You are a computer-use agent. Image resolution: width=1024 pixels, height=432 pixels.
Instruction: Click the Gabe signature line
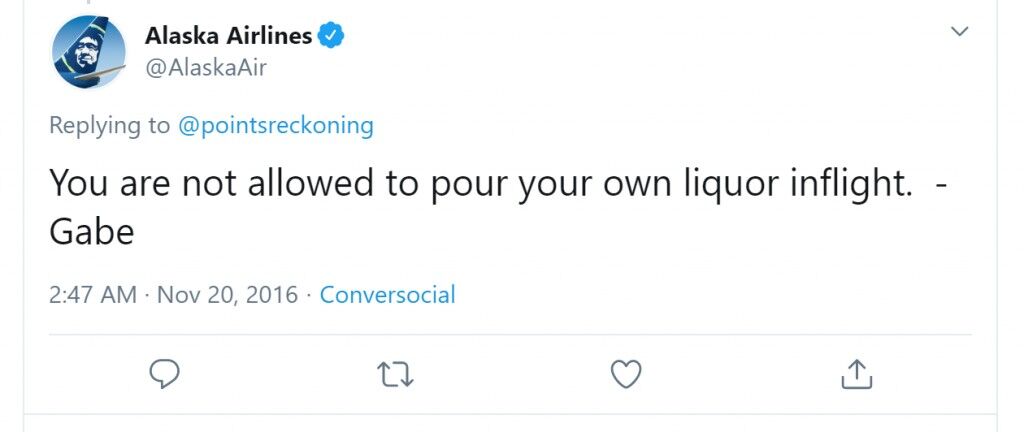point(91,231)
